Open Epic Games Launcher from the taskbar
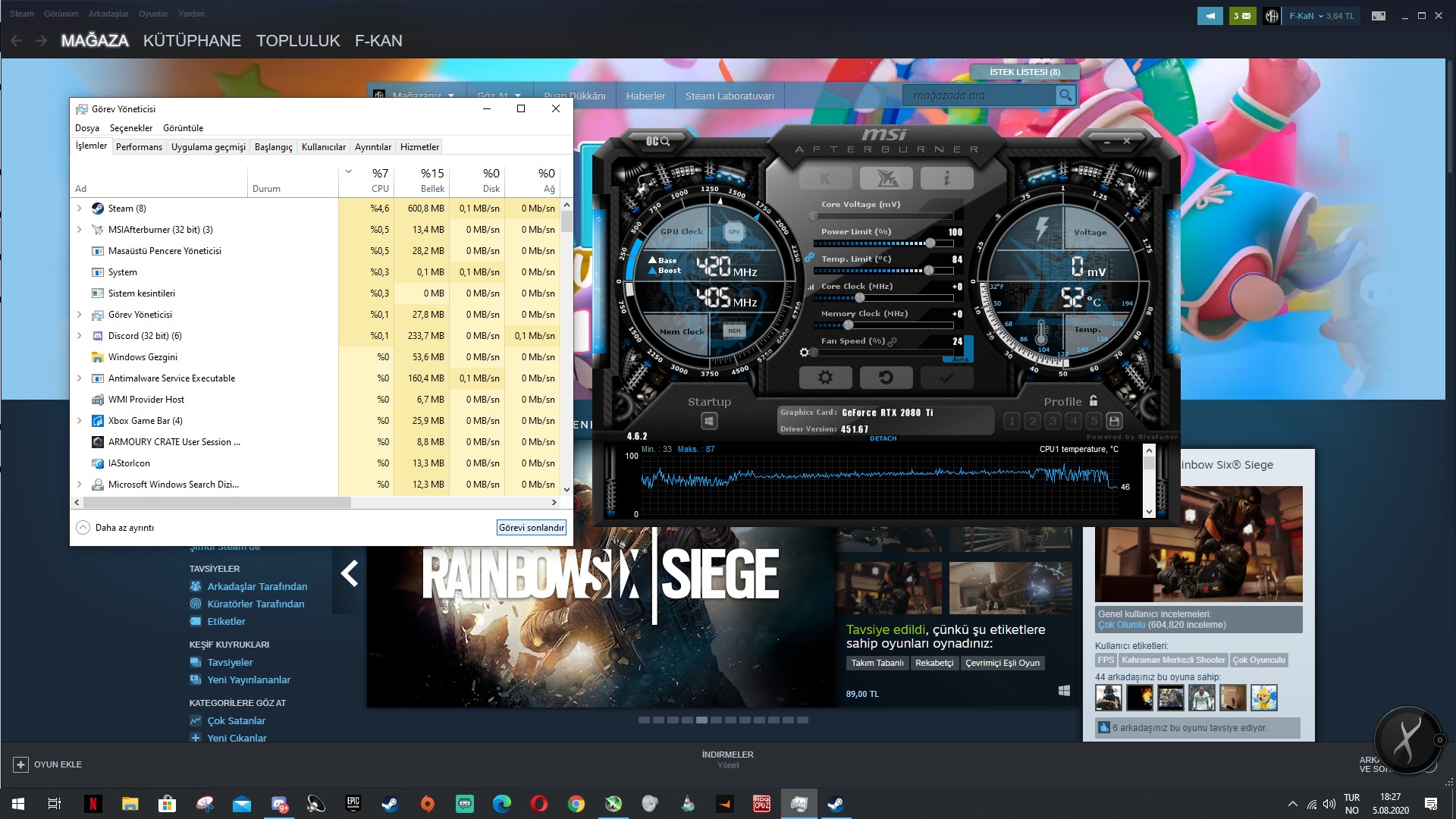1456x819 pixels. pos(353,804)
